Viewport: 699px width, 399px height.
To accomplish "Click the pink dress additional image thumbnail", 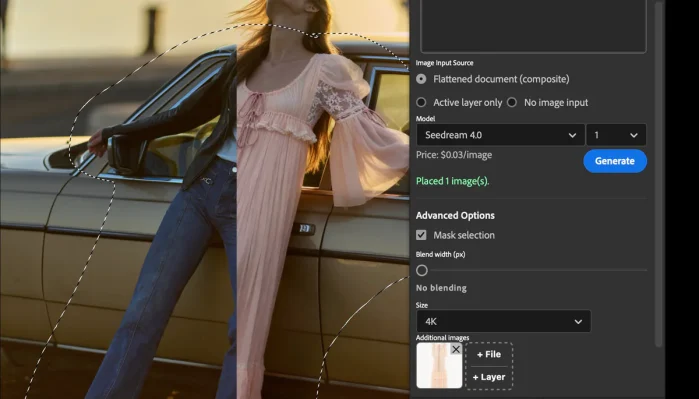I will click(x=438, y=366).
